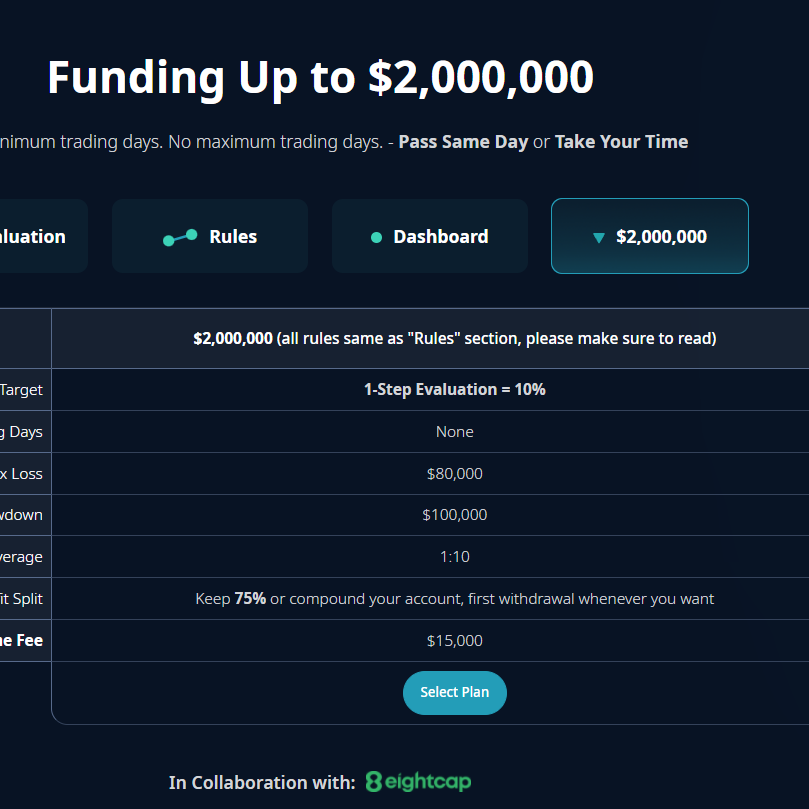Open the partially visible Evaluation tab
Viewport: 809px width, 809px height.
(x=39, y=236)
